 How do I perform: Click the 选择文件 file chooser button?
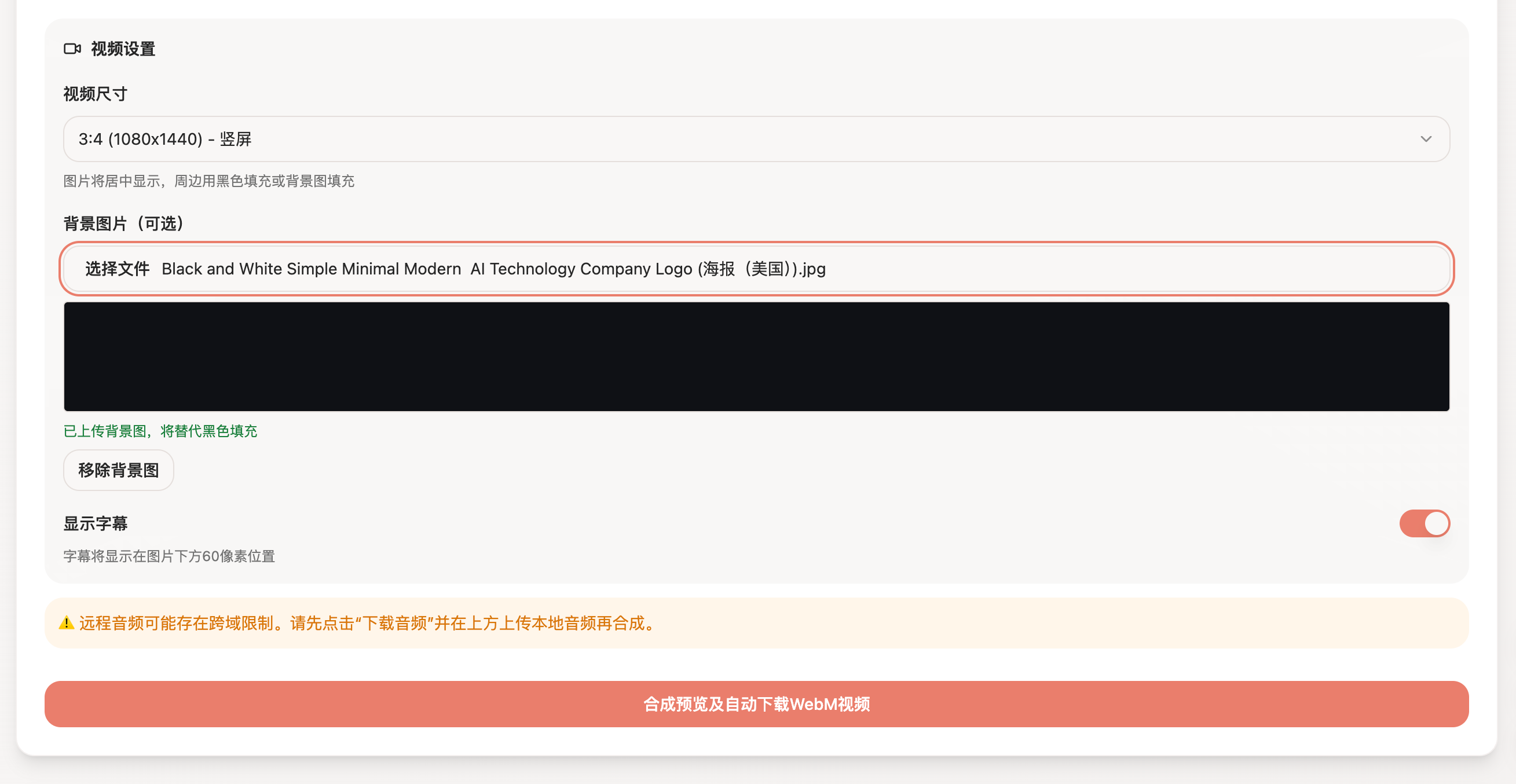(117, 269)
